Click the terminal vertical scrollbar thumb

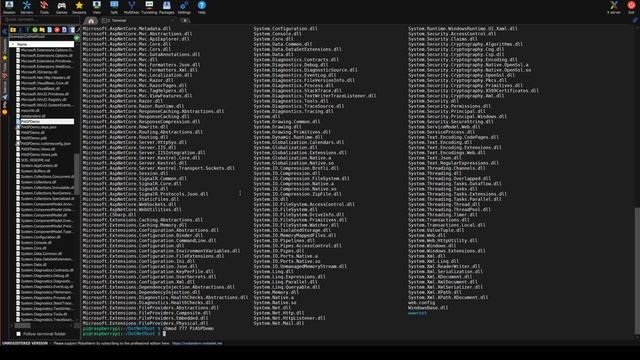click(637, 271)
